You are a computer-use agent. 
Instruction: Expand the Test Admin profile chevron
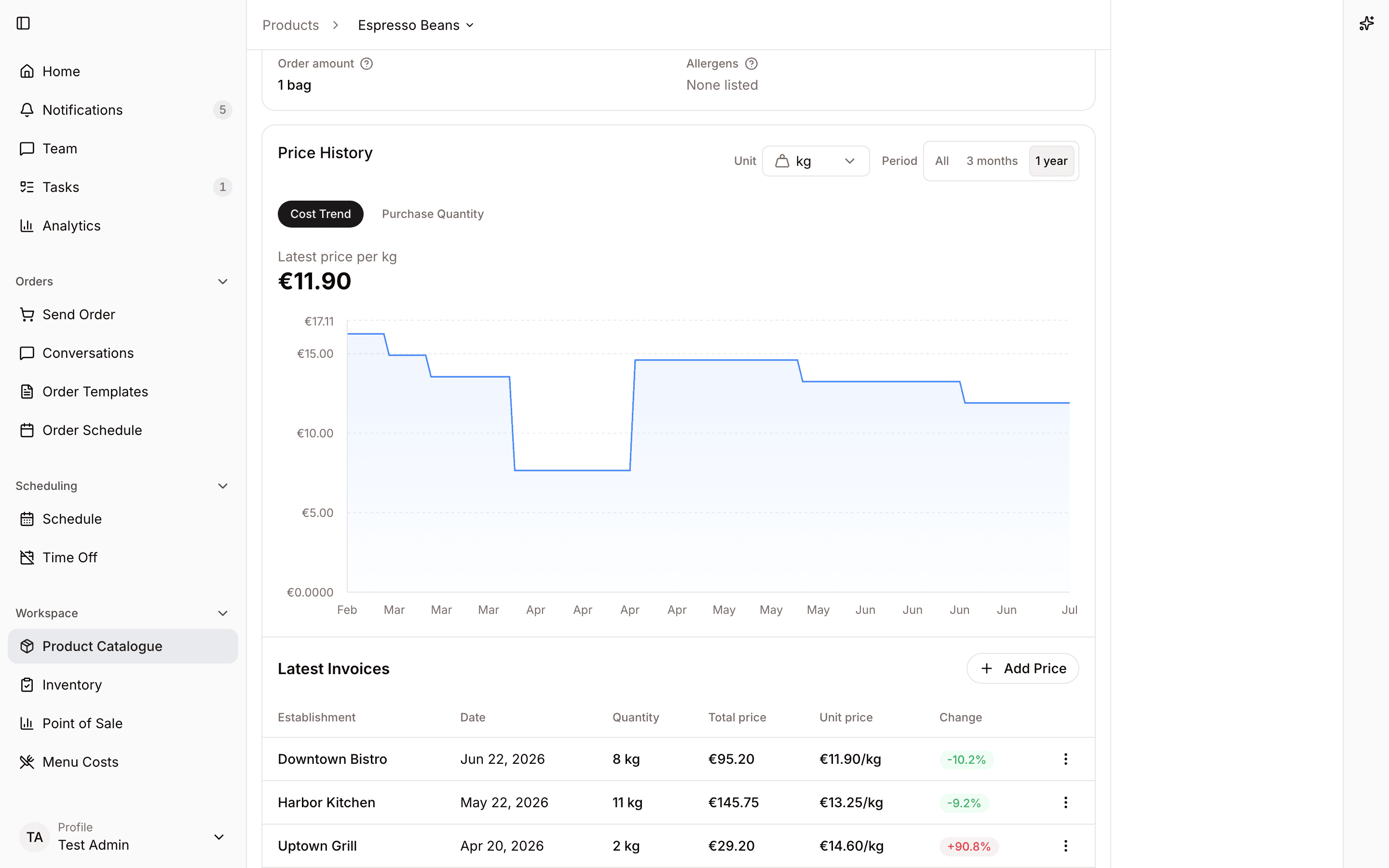pos(218,837)
